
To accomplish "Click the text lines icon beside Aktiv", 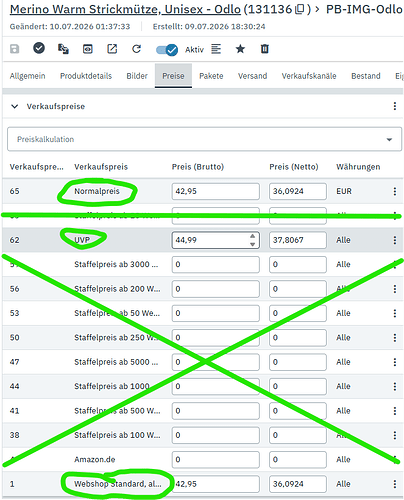I will pos(216,49).
